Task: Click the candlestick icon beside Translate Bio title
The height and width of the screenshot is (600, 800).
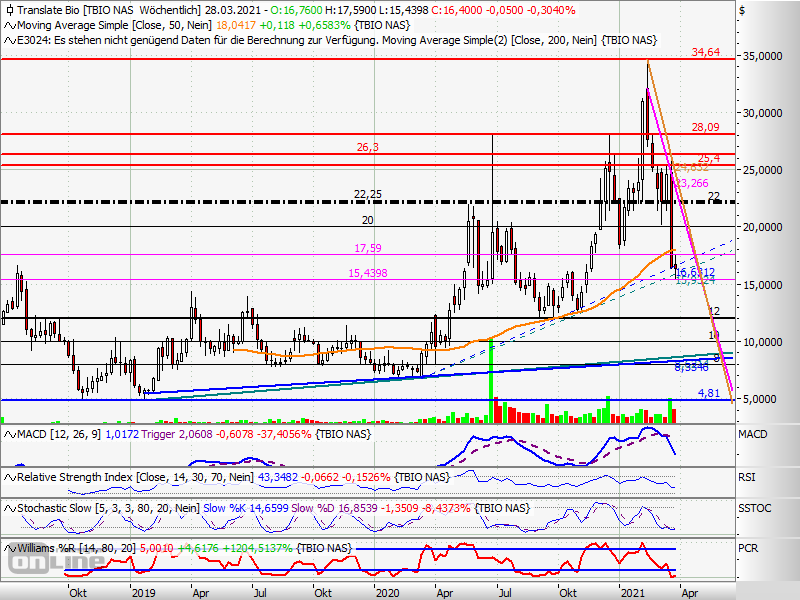Action: (x=8, y=10)
